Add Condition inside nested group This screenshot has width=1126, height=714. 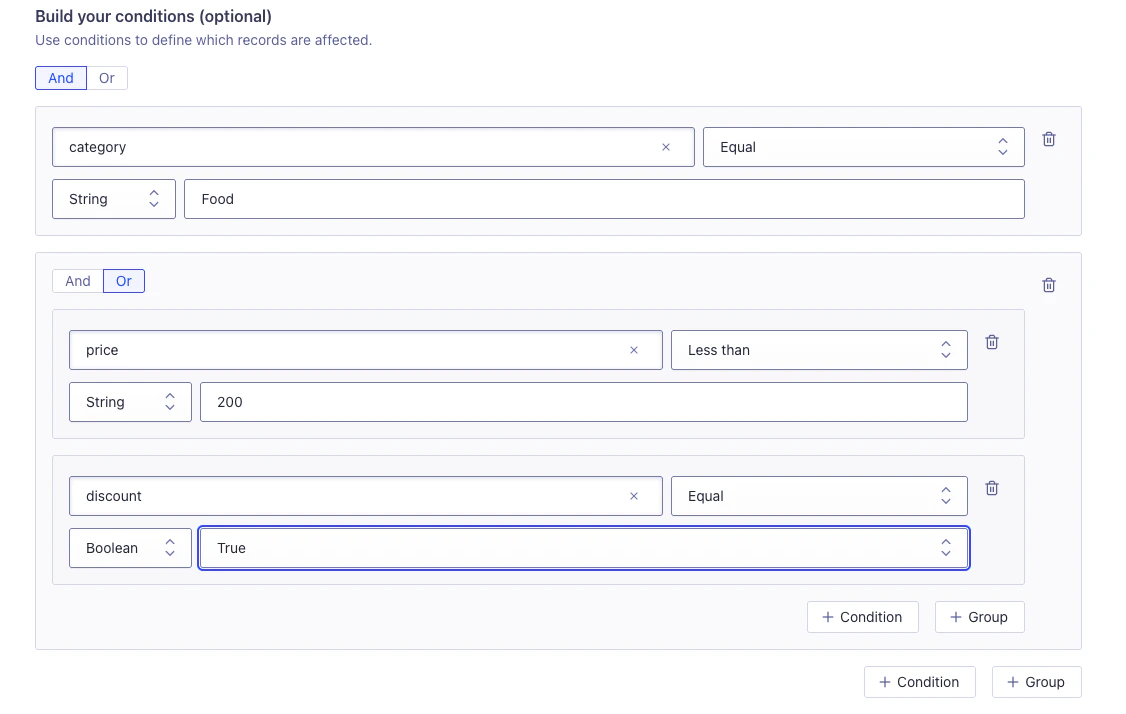click(862, 617)
